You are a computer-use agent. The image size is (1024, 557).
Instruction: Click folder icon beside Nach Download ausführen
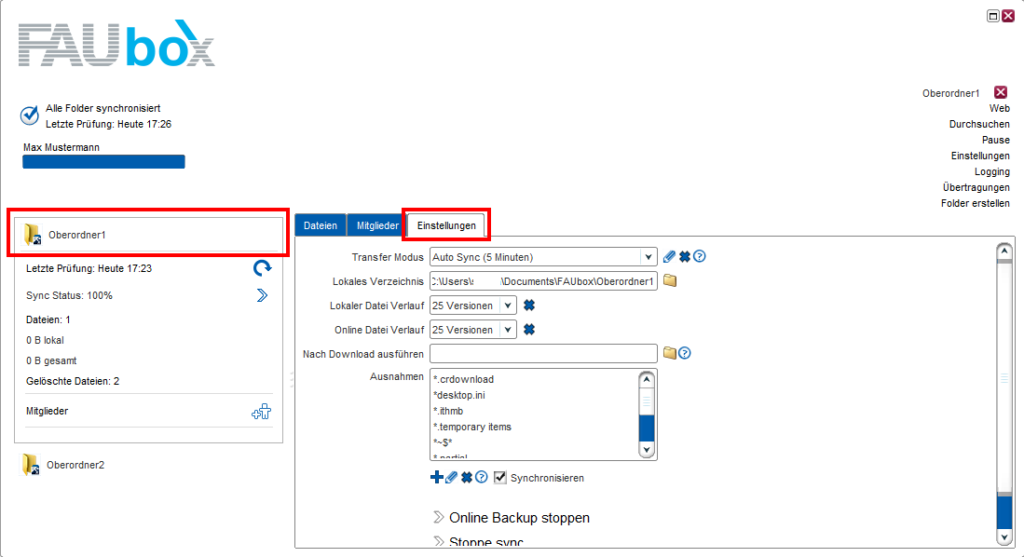[x=669, y=353]
